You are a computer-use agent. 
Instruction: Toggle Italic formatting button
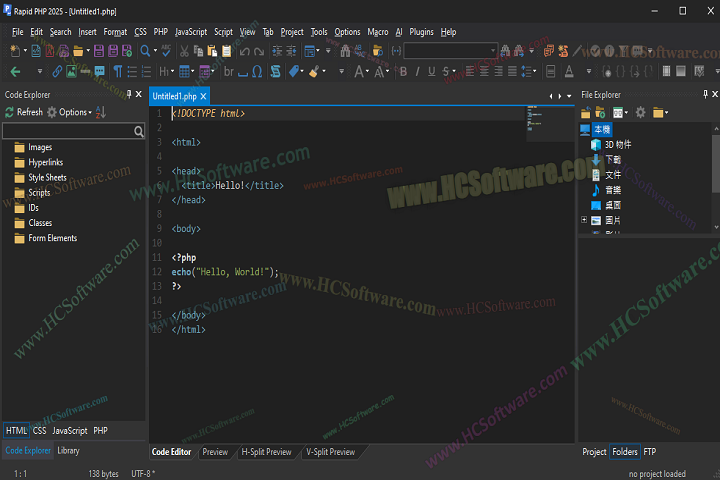[x=417, y=71]
